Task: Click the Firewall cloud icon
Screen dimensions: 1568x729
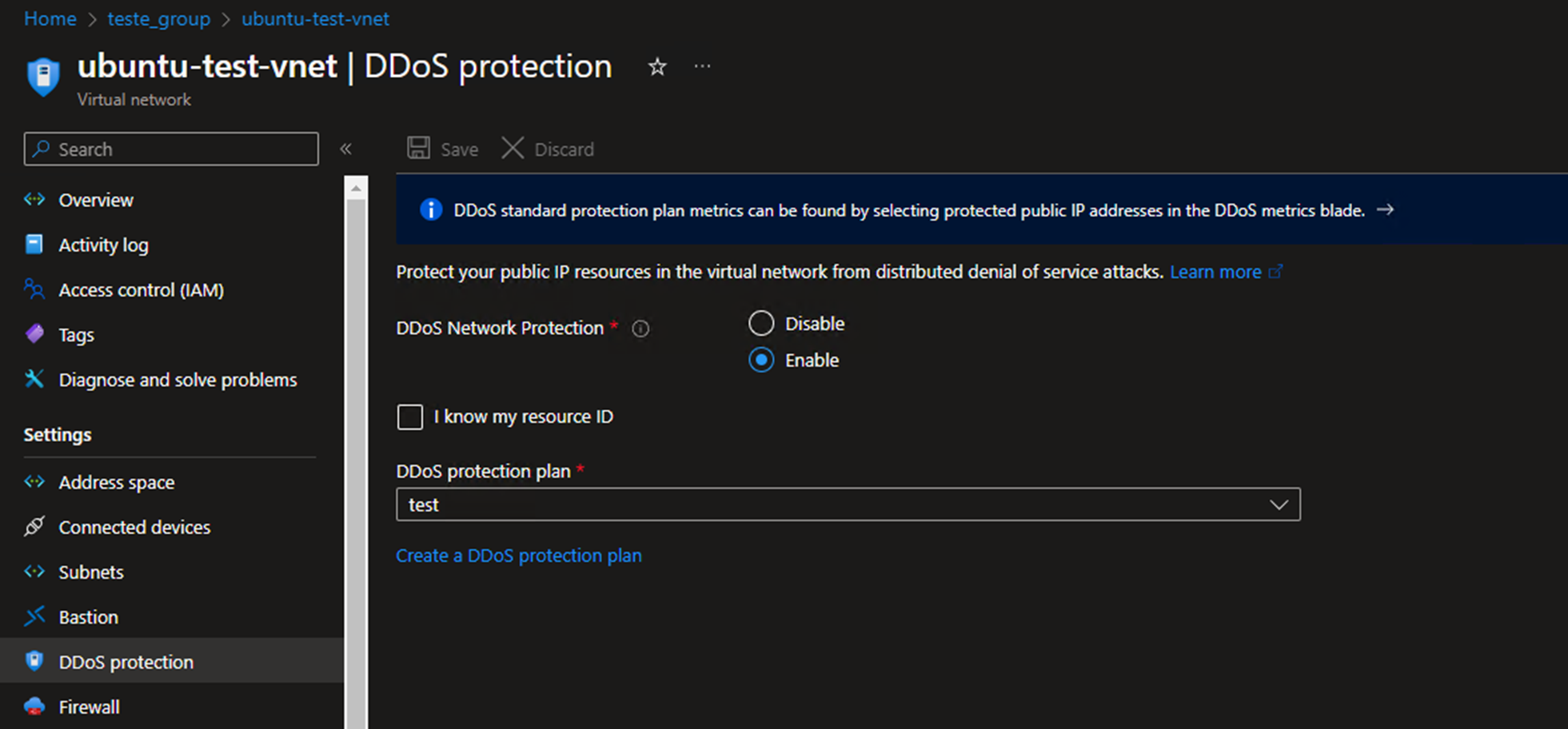Action: coord(34,706)
